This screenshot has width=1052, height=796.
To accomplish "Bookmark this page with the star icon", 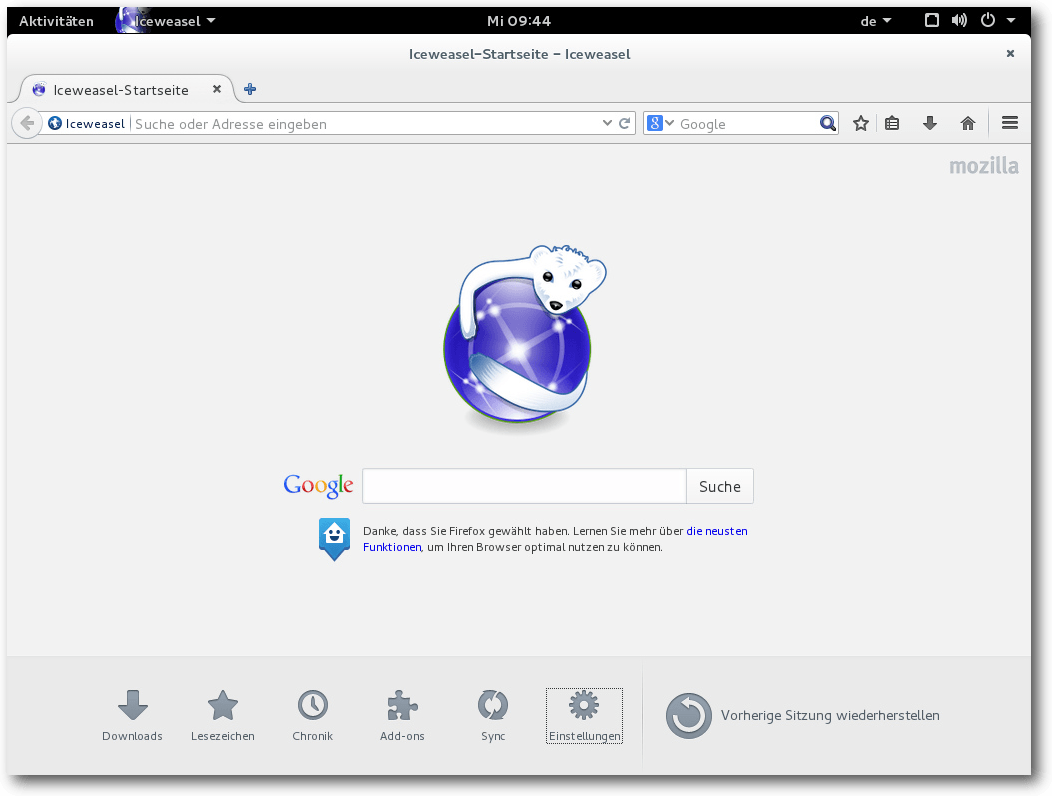I will tap(861, 123).
